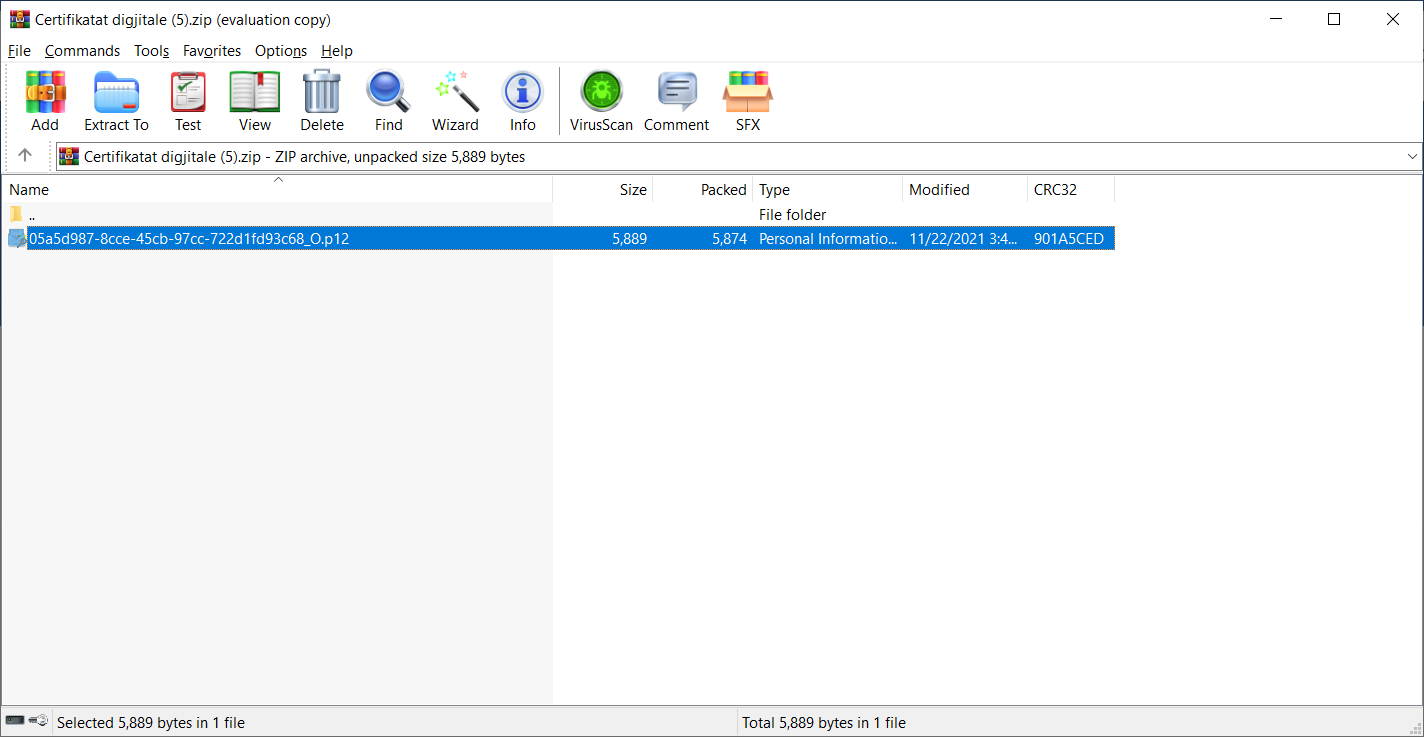Click the modified date 11/22/2021 cell
1424x737 pixels.
(x=965, y=239)
